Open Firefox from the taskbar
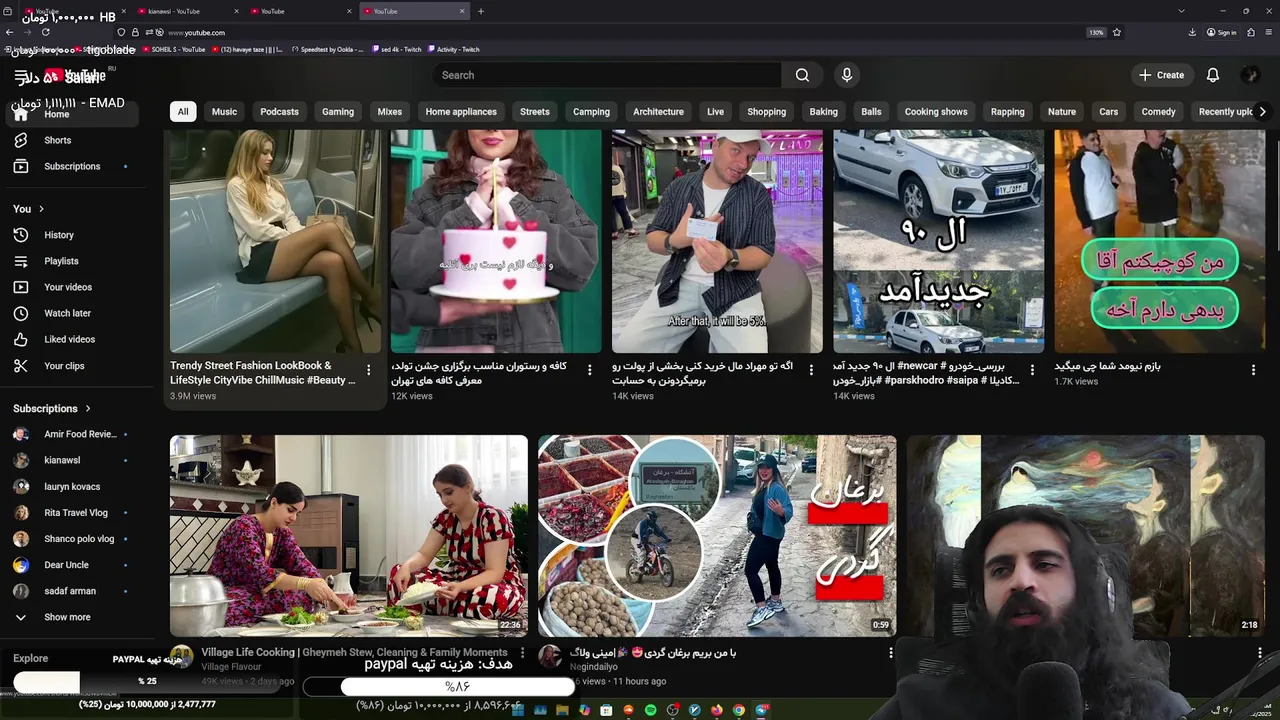Image resolution: width=1280 pixels, height=720 pixels. coord(717,710)
